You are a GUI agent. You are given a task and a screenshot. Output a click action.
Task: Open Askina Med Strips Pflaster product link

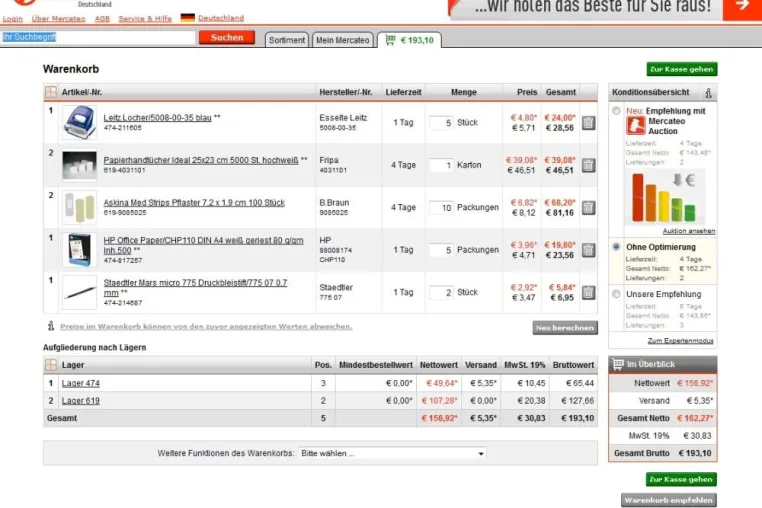[194, 203]
